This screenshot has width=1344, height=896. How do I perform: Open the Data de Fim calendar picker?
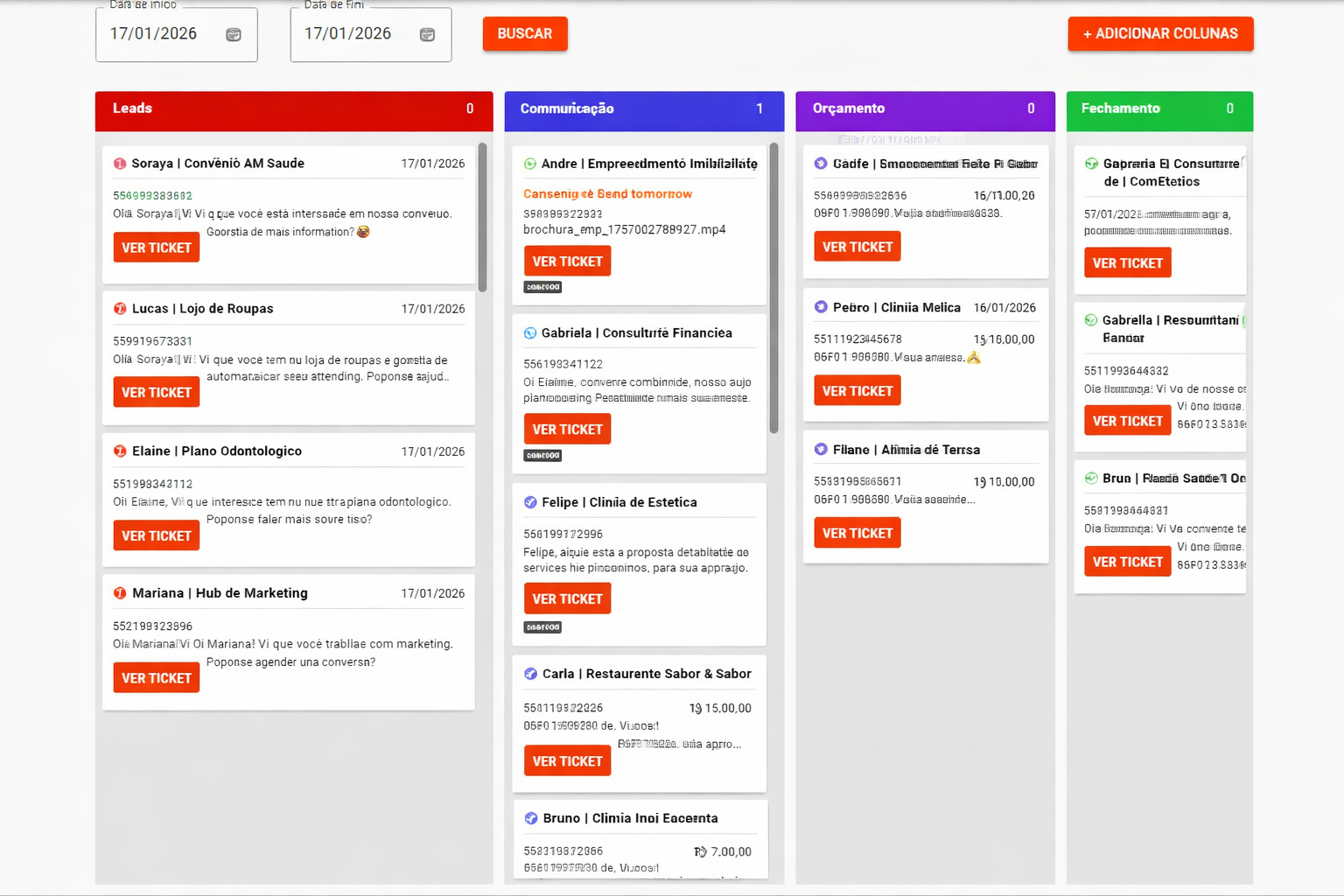pos(427,33)
